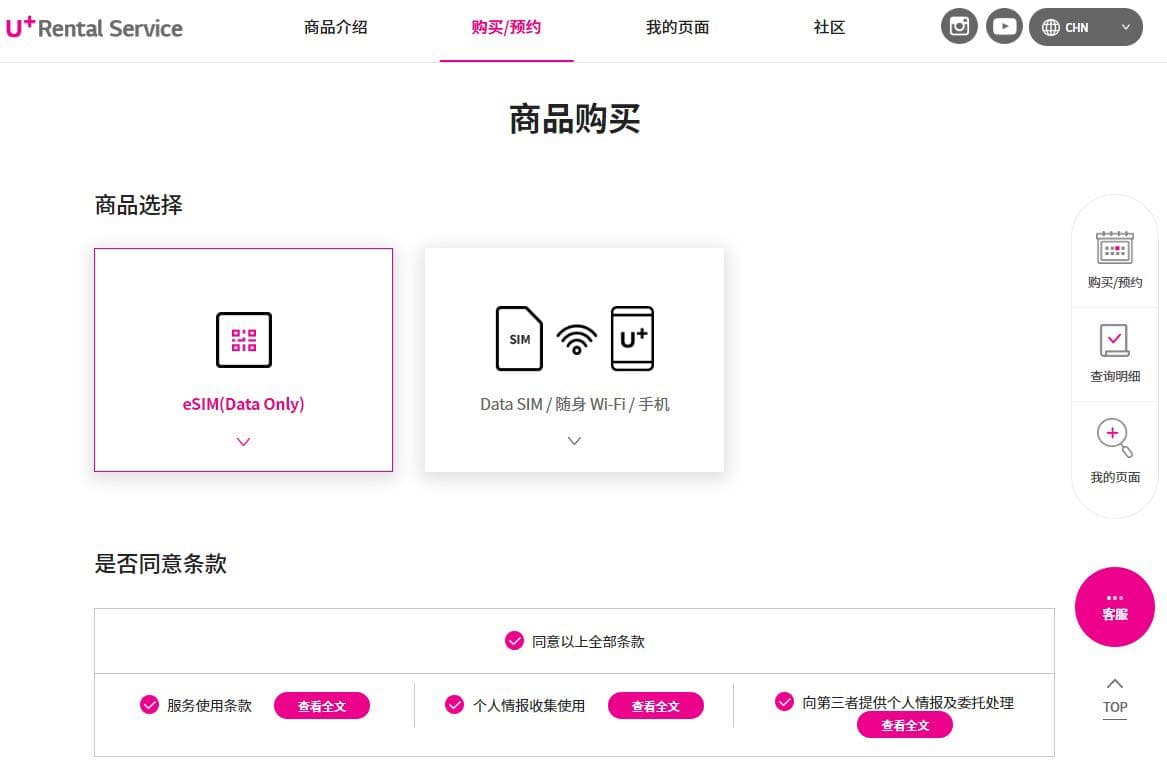The image size is (1167, 776).
Task: Open the 商品介绍 menu
Action: pos(336,28)
